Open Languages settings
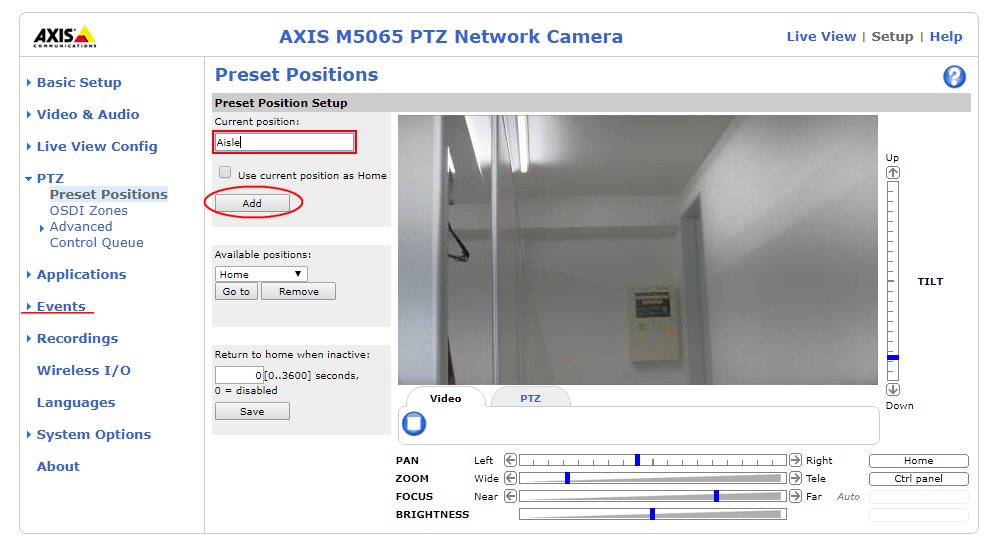The image size is (997, 541). (76, 403)
